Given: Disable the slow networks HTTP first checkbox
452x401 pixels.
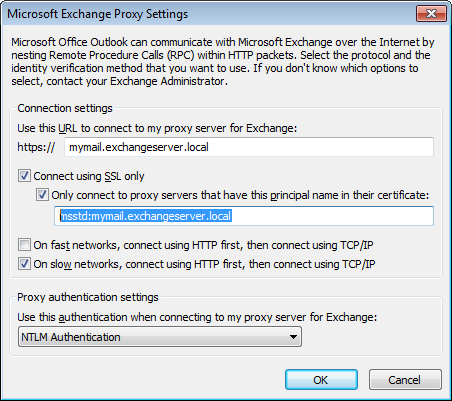Looking at the screenshot, I should tap(24, 264).
